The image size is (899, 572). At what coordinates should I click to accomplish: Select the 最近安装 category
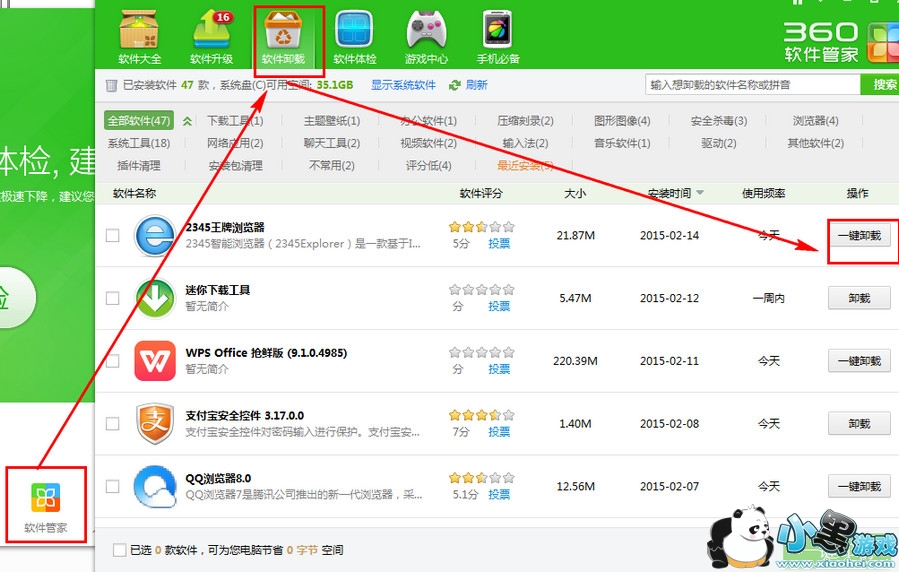click(525, 166)
